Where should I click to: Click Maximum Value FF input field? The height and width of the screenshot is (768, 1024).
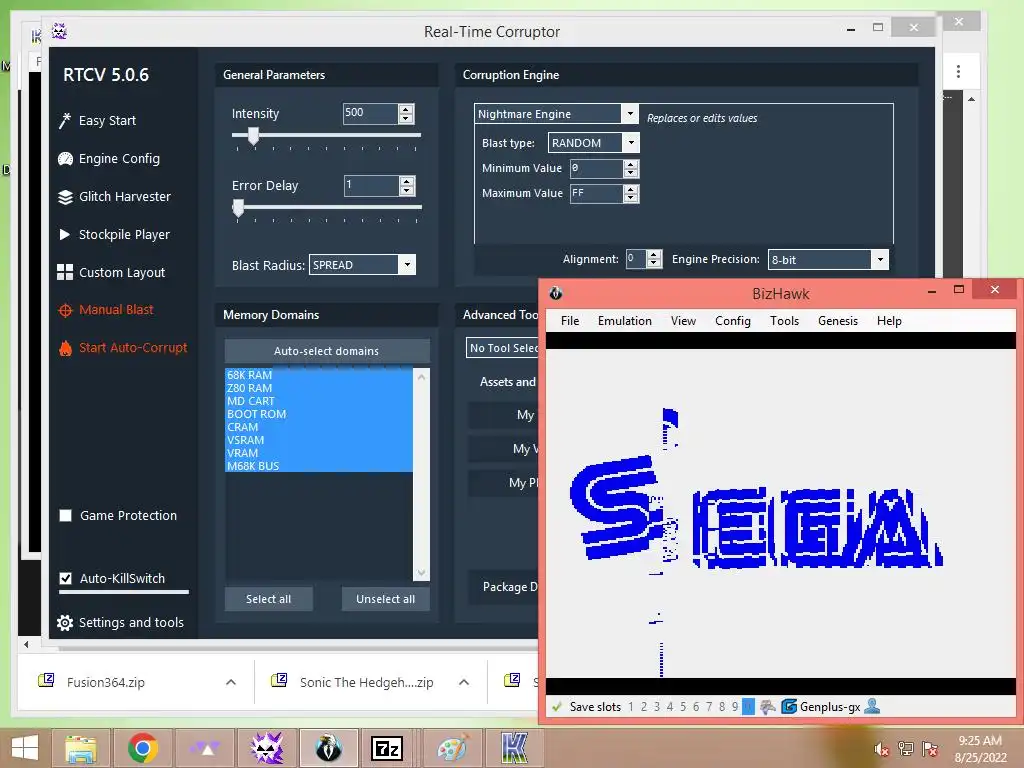click(597, 193)
